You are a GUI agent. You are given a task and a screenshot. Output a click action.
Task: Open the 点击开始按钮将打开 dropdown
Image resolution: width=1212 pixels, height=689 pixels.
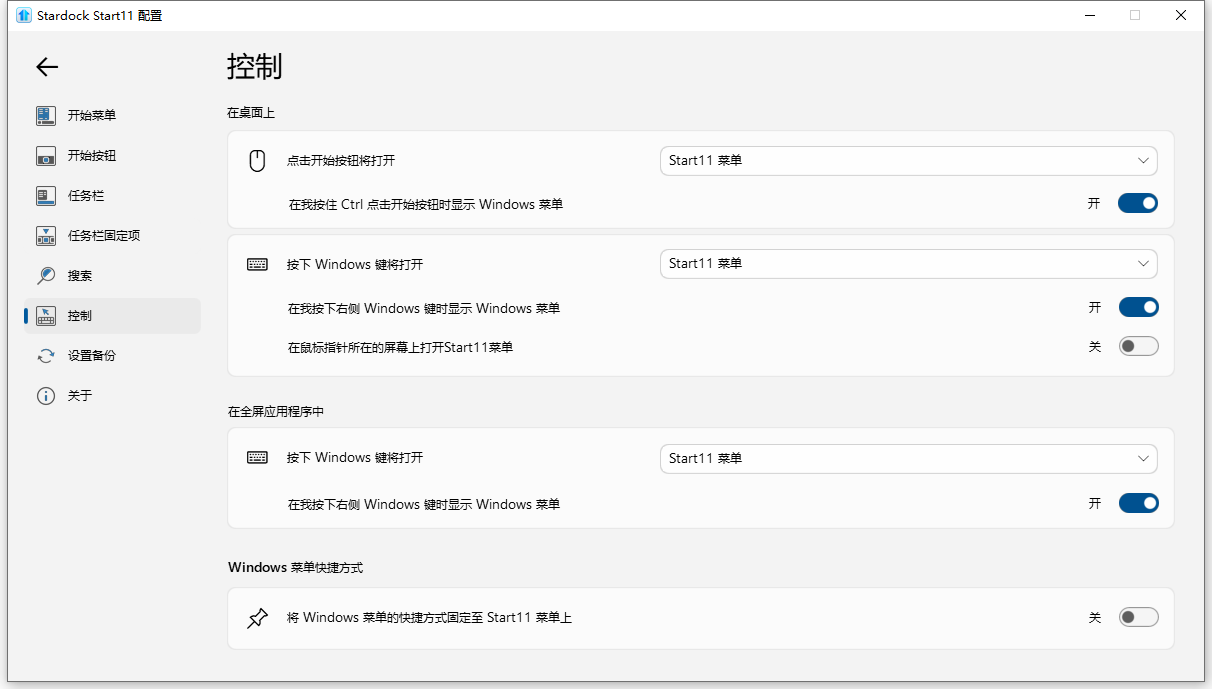click(908, 161)
